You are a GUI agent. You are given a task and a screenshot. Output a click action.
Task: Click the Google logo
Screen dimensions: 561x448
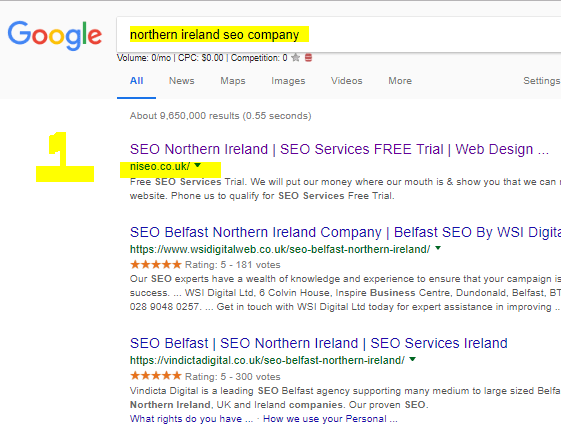(55, 35)
